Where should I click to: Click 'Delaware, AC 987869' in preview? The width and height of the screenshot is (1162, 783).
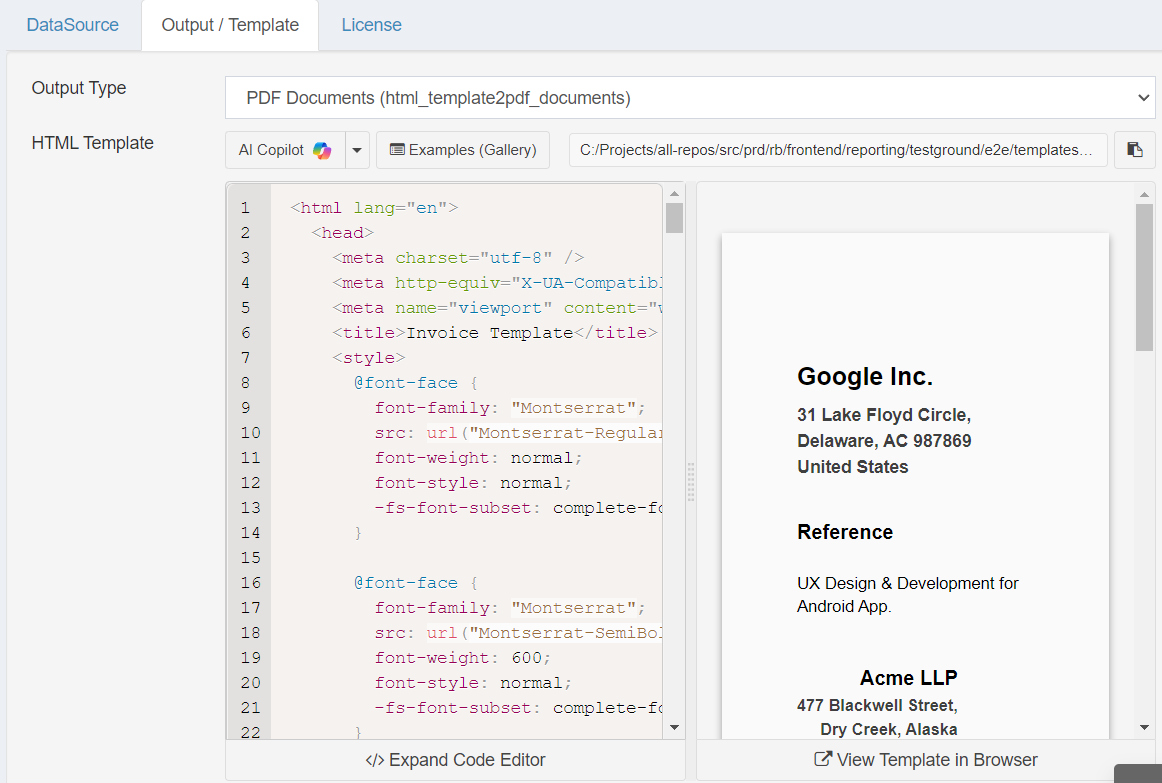[x=884, y=441]
